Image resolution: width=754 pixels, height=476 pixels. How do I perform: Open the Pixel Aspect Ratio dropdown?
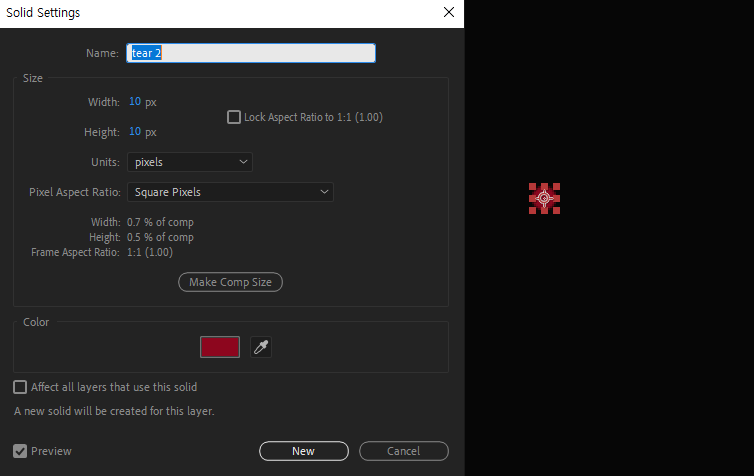point(230,192)
